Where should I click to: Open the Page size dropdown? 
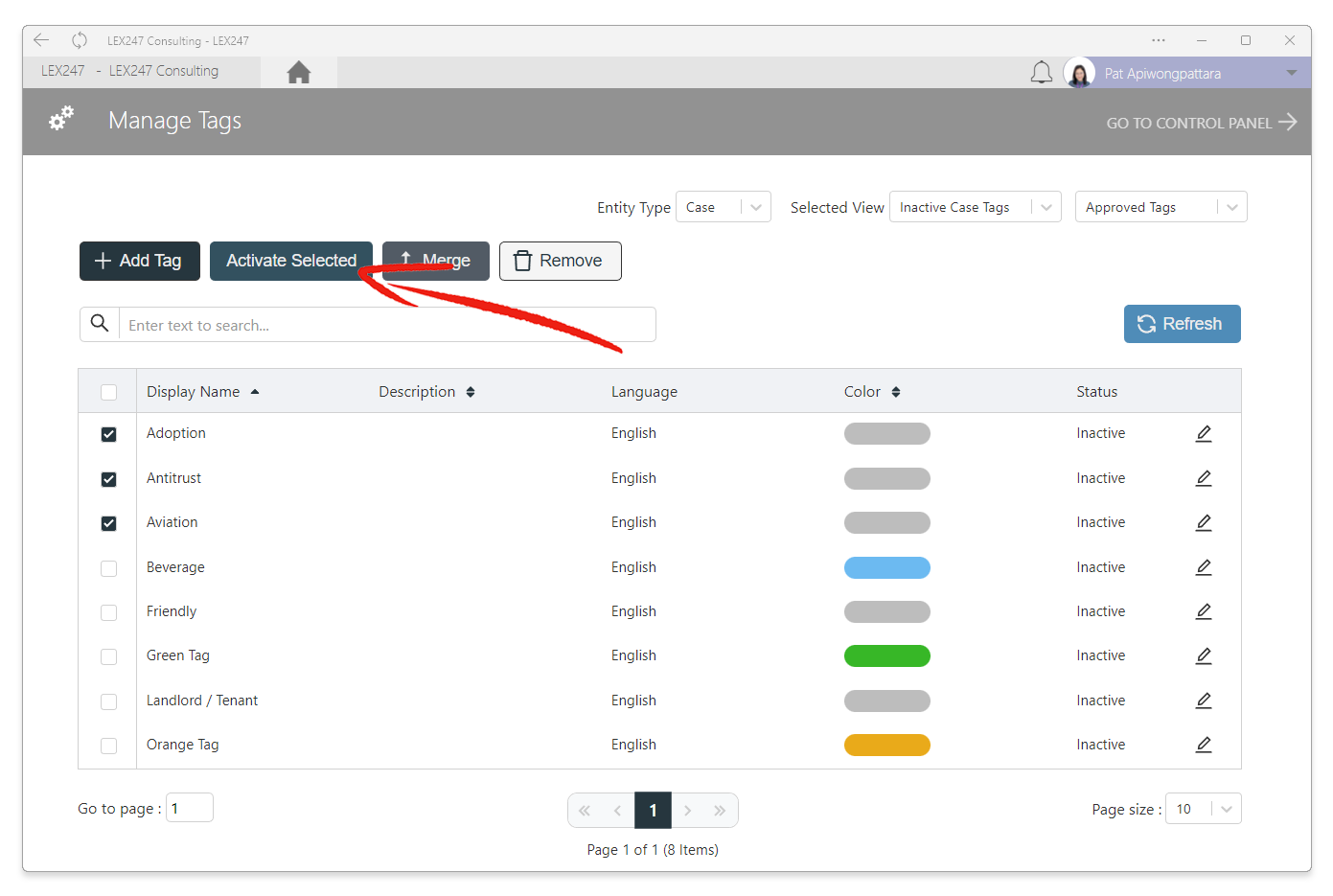[1204, 809]
